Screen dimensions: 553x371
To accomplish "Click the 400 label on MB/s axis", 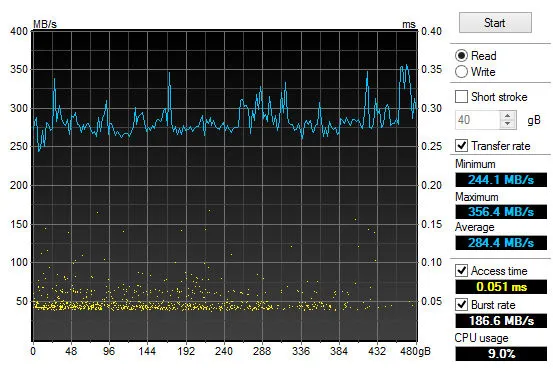I will 19,31.
